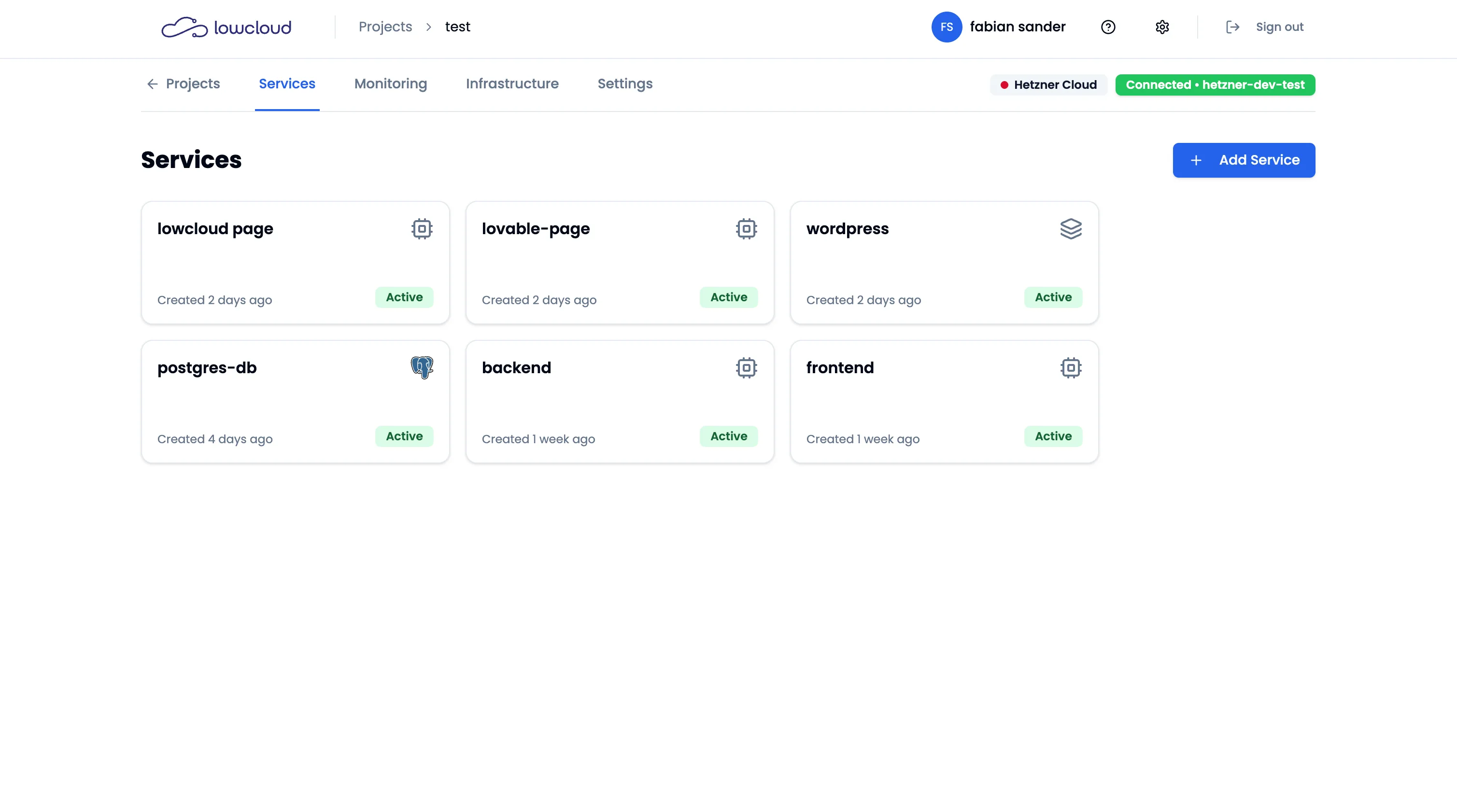The height and width of the screenshot is (812, 1457).
Task: Click the PostgreSQL elephant icon on postgres-db card
Action: [x=422, y=367]
